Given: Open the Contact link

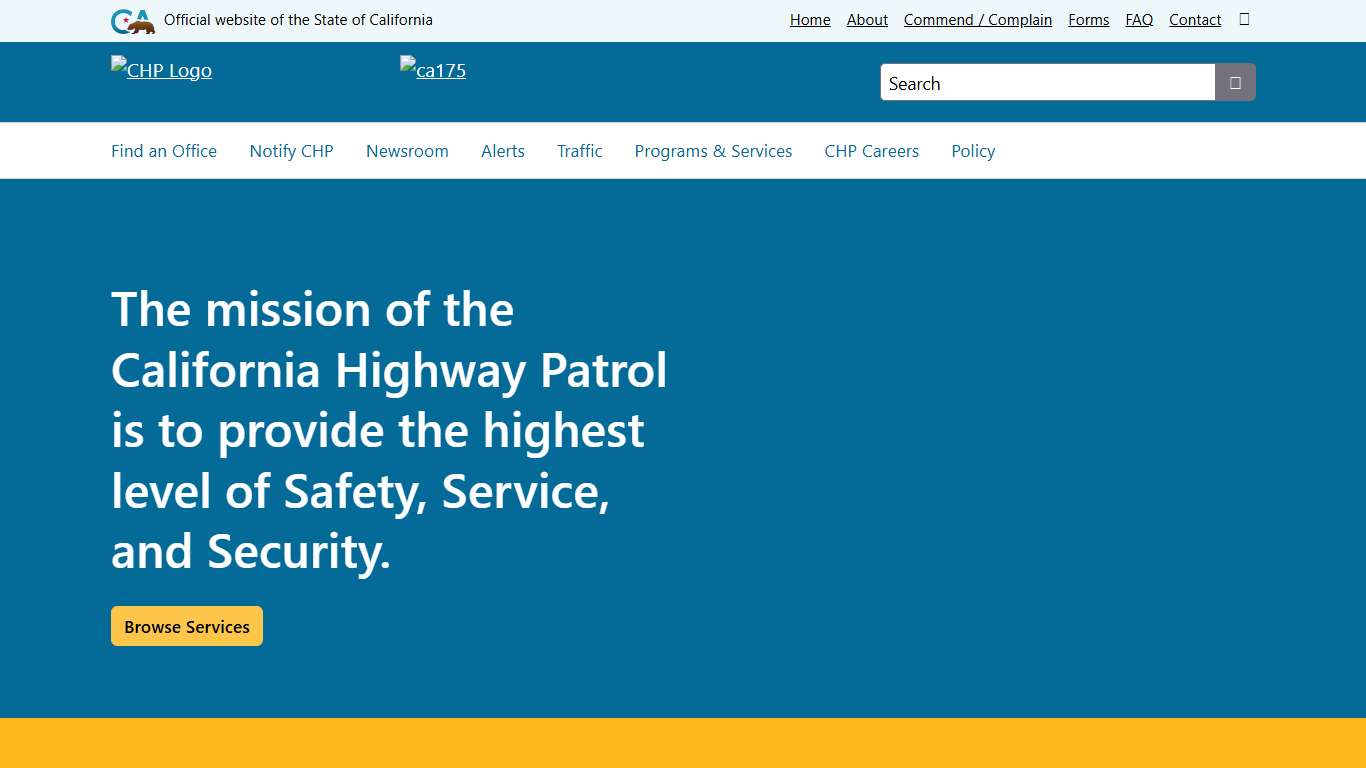Looking at the screenshot, I should click(1194, 19).
